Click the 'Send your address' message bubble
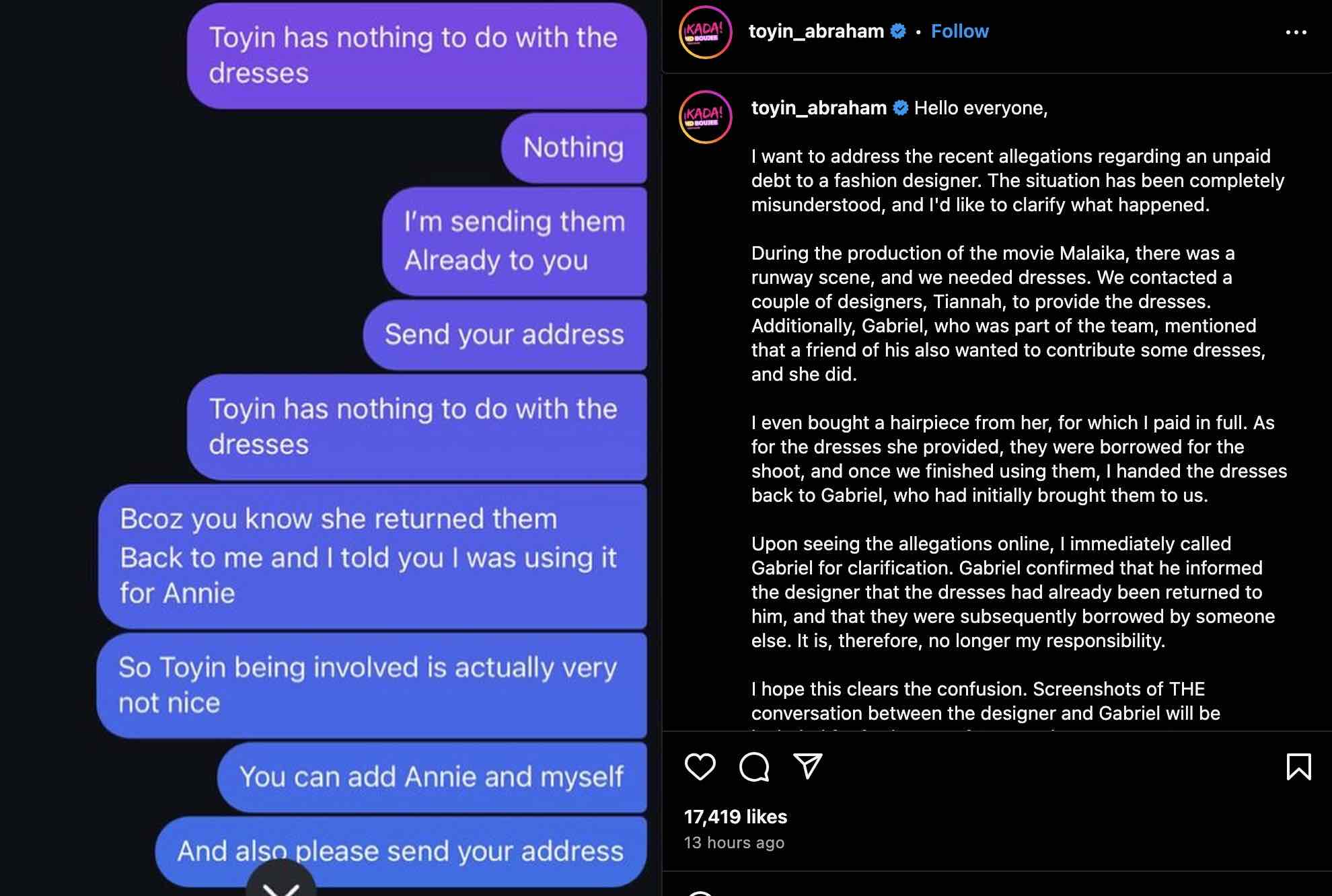The image size is (1332, 896). point(505,334)
